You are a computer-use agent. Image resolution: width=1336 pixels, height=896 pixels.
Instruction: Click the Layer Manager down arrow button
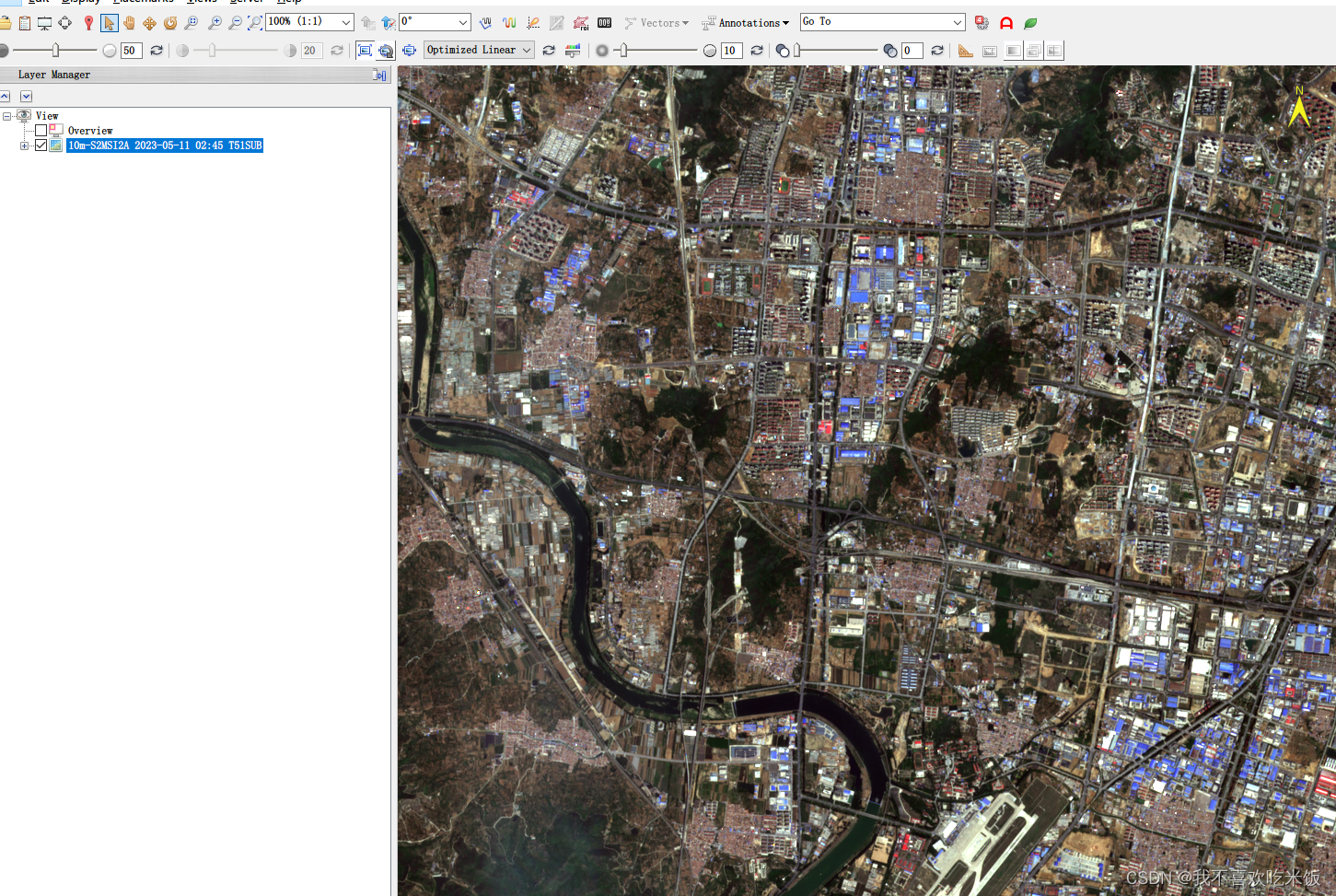tap(26, 97)
